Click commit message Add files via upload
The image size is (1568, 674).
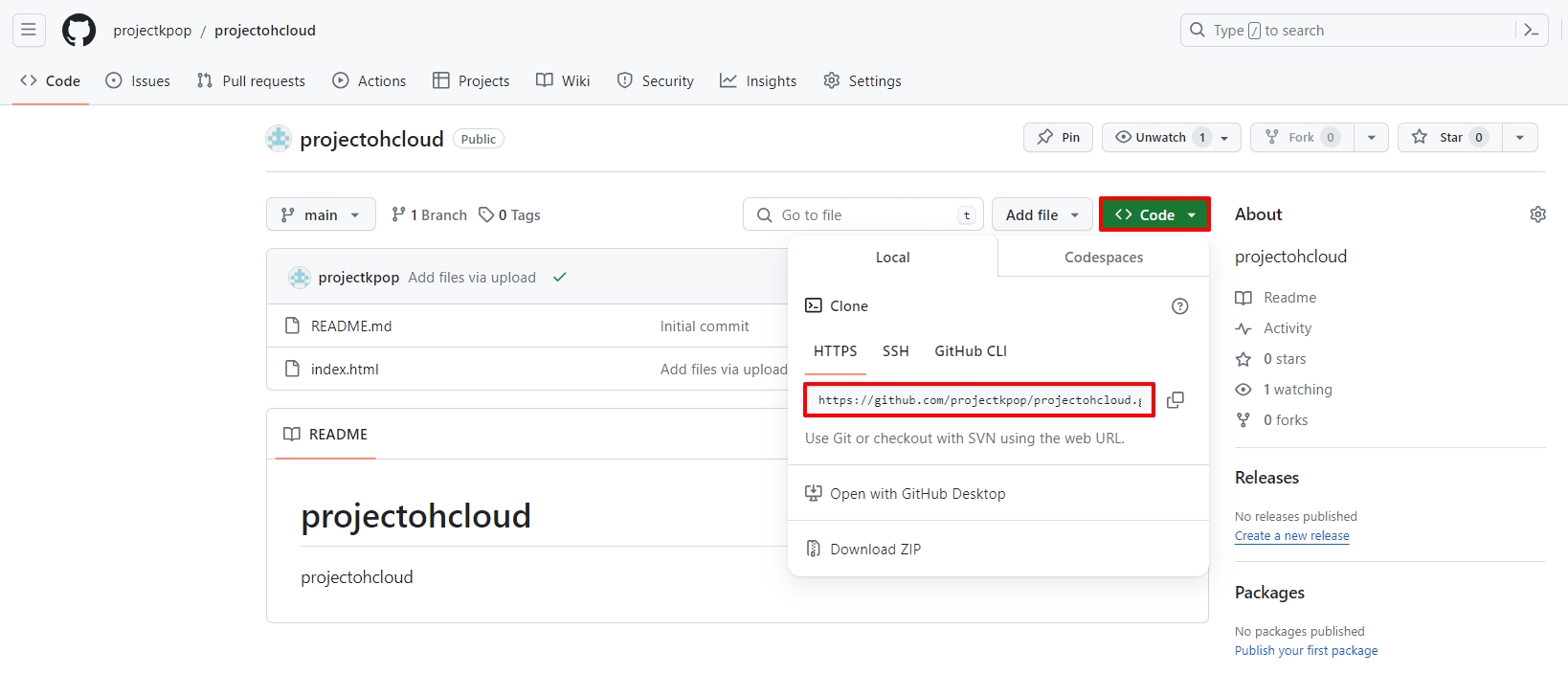pyautogui.click(x=472, y=278)
